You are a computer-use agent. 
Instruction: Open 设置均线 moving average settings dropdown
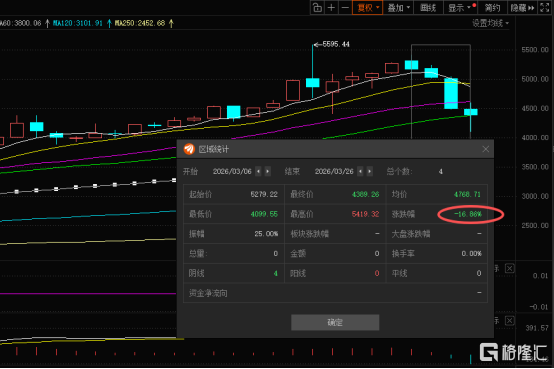[490, 23]
